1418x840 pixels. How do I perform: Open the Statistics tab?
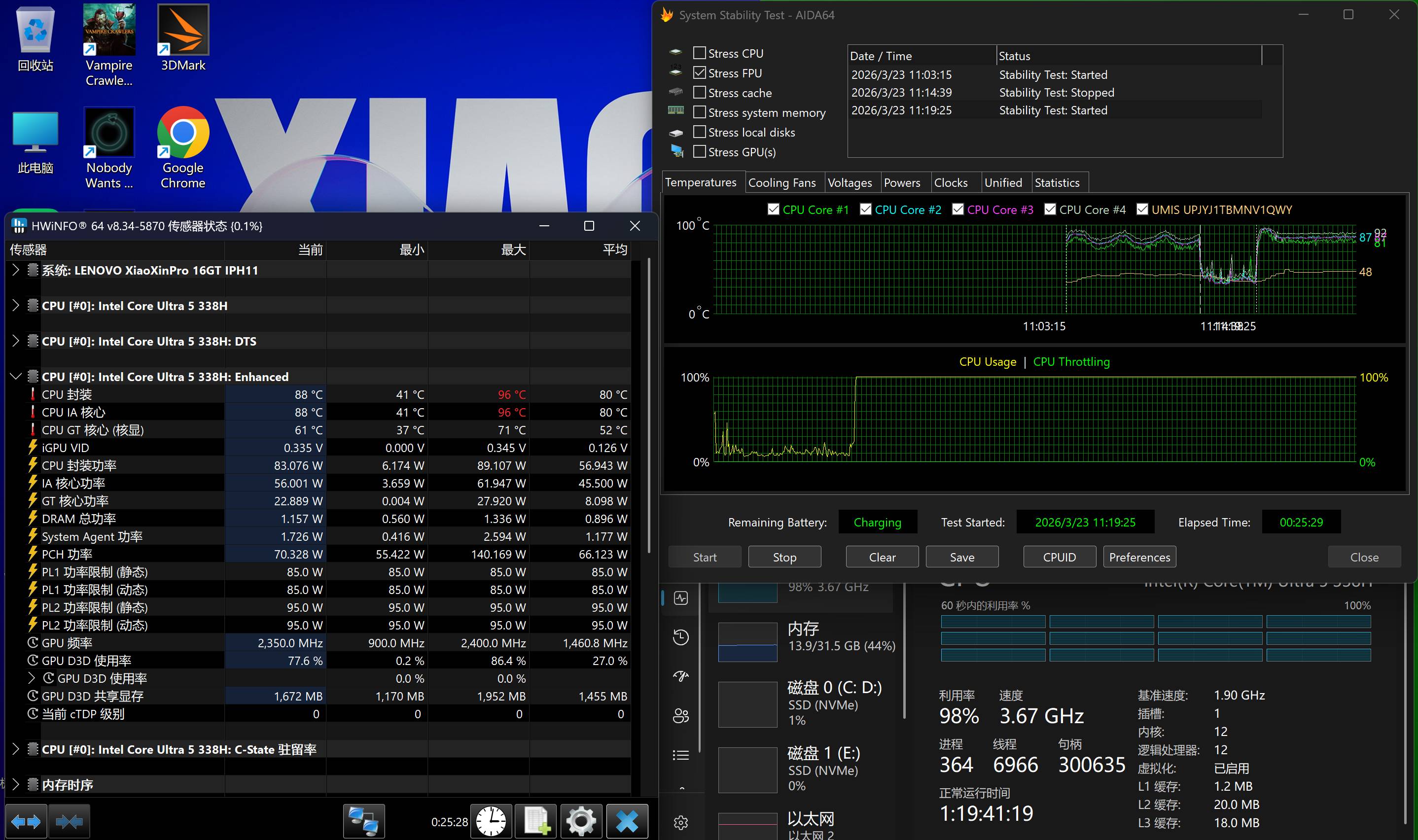click(x=1057, y=183)
